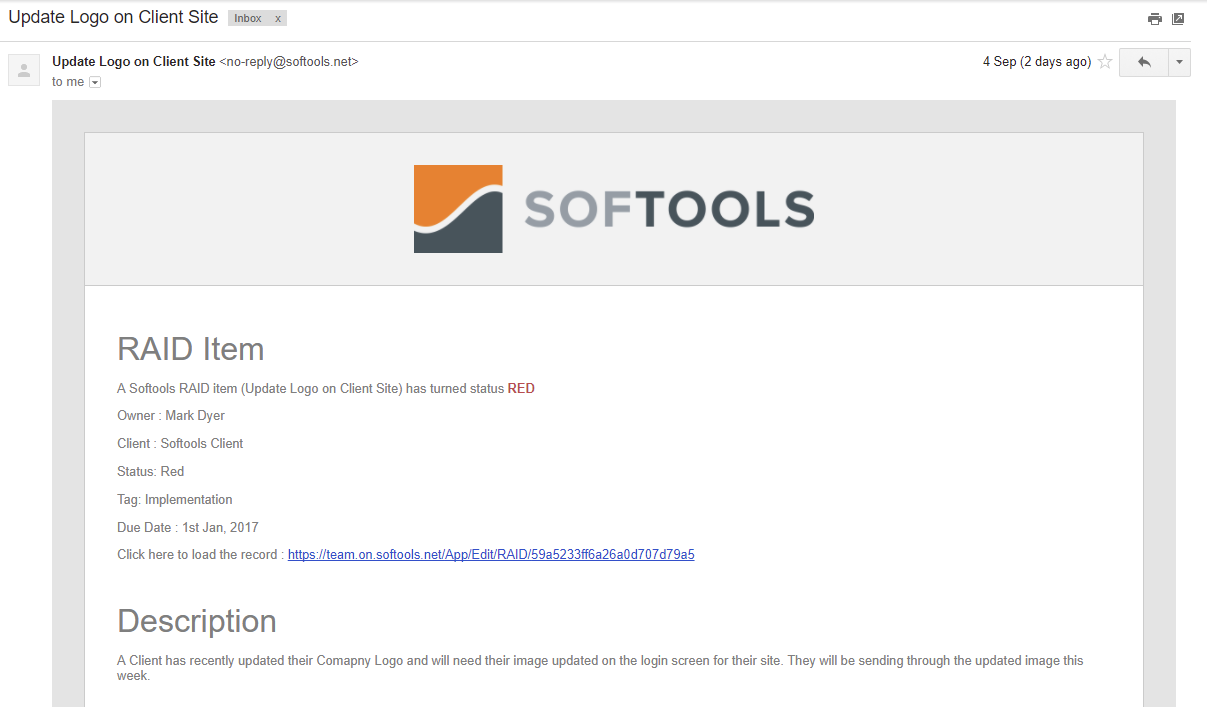This screenshot has height=707, width=1207.
Task: Click the sender avatar icon
Action: [24, 70]
